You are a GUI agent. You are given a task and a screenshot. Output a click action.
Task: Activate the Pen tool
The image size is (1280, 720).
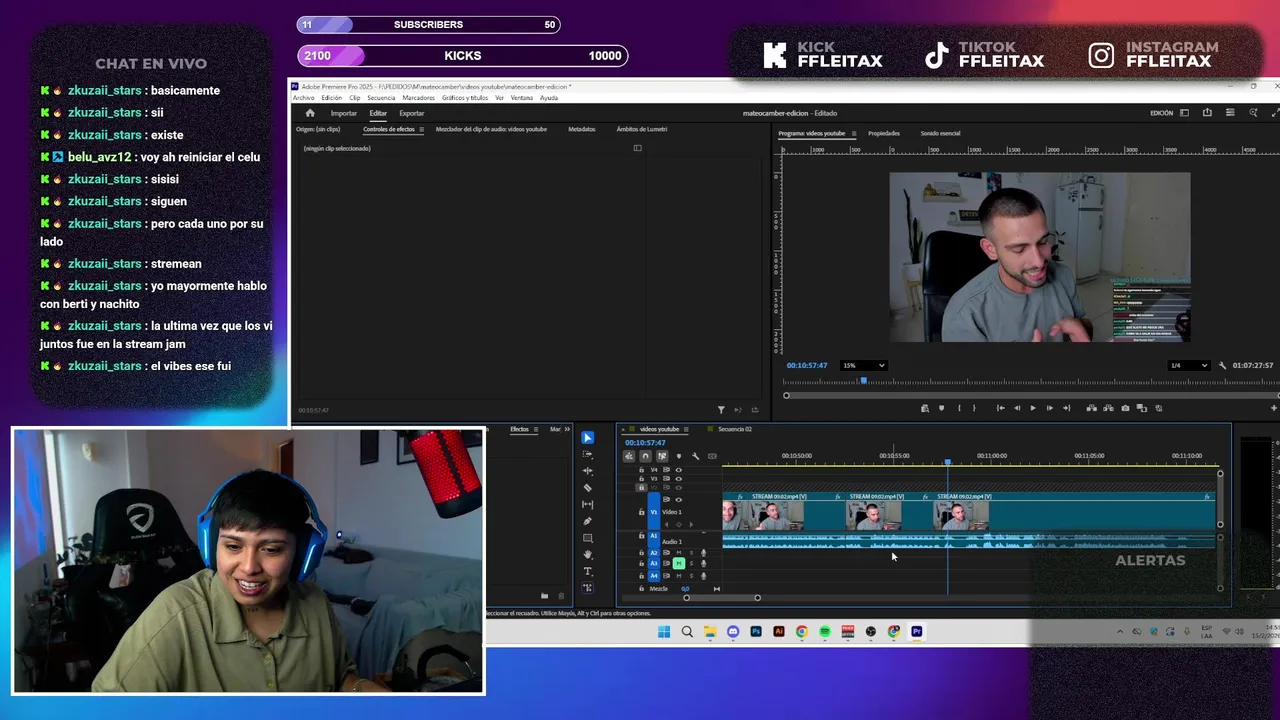pos(587,521)
